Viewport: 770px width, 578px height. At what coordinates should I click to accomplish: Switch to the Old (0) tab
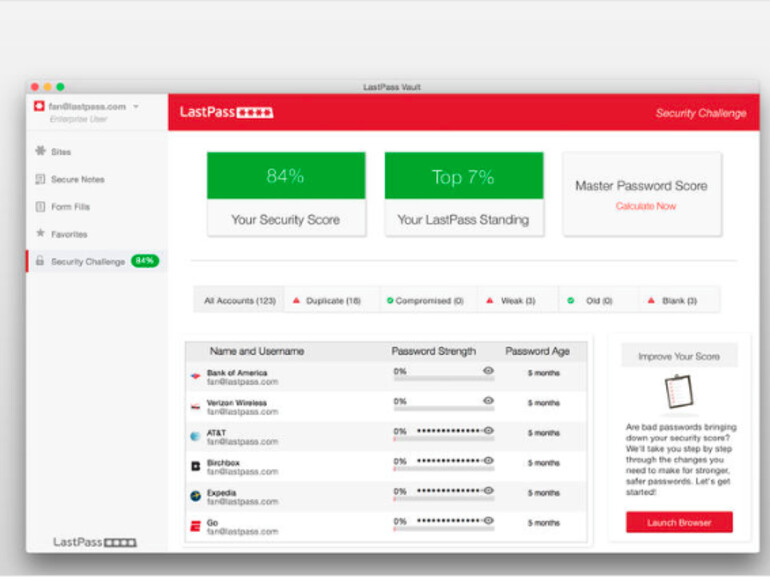[x=599, y=301]
